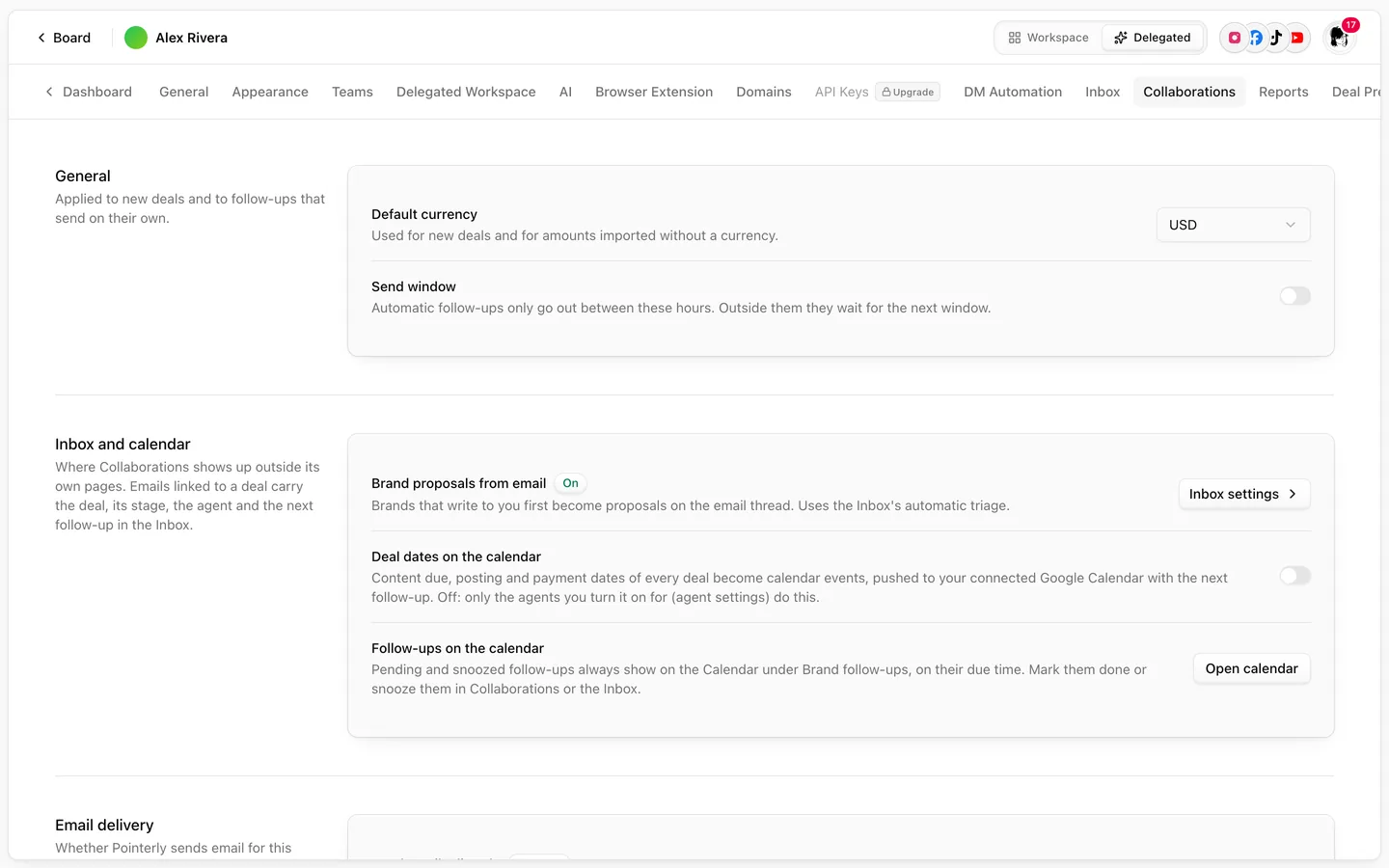Open the General tab
This screenshot has width=1389, height=868.
(183, 92)
